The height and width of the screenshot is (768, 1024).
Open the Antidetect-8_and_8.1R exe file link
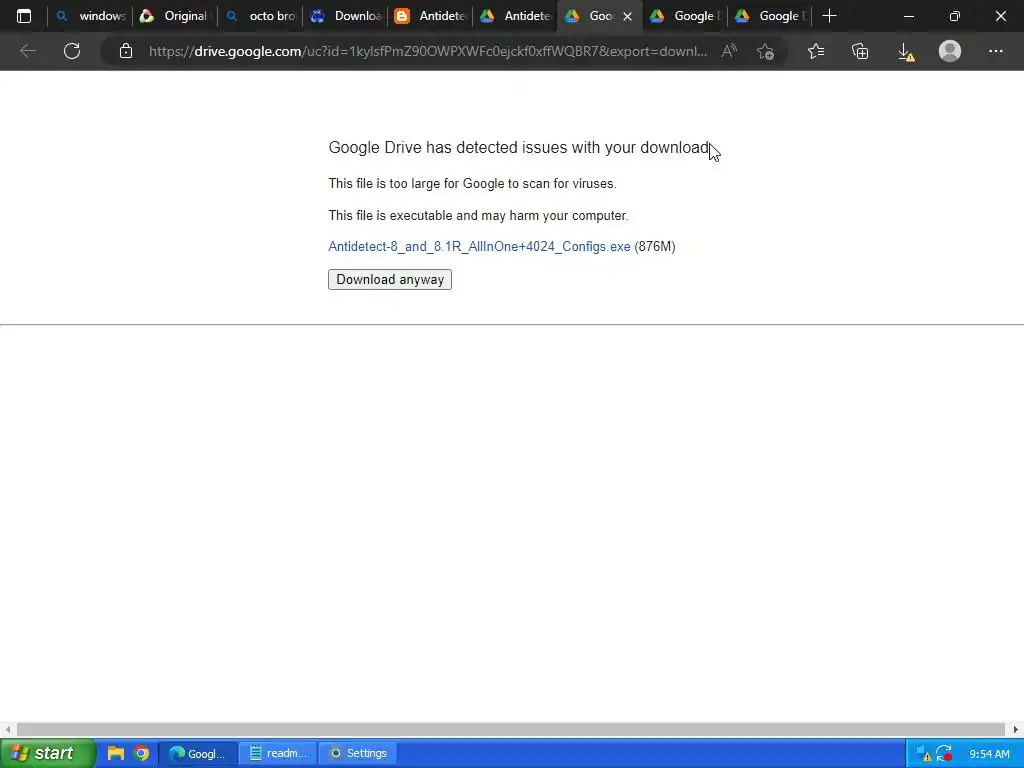coord(479,246)
